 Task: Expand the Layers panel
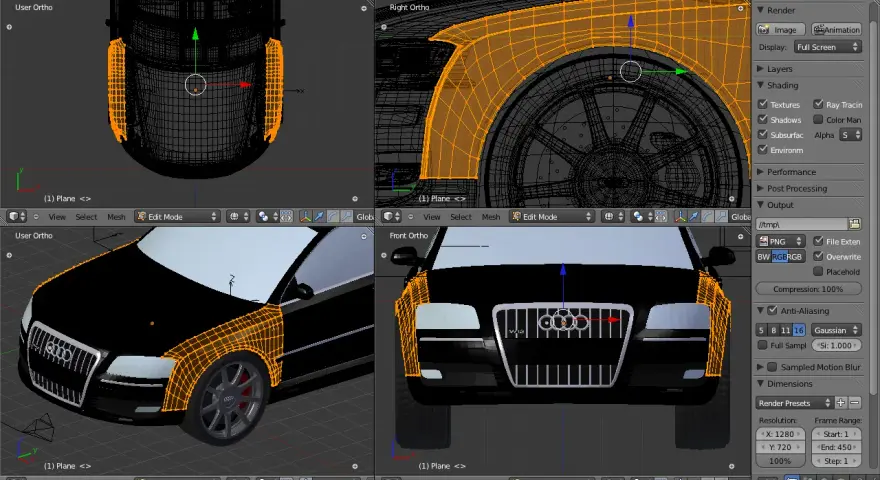pyautogui.click(x=760, y=68)
